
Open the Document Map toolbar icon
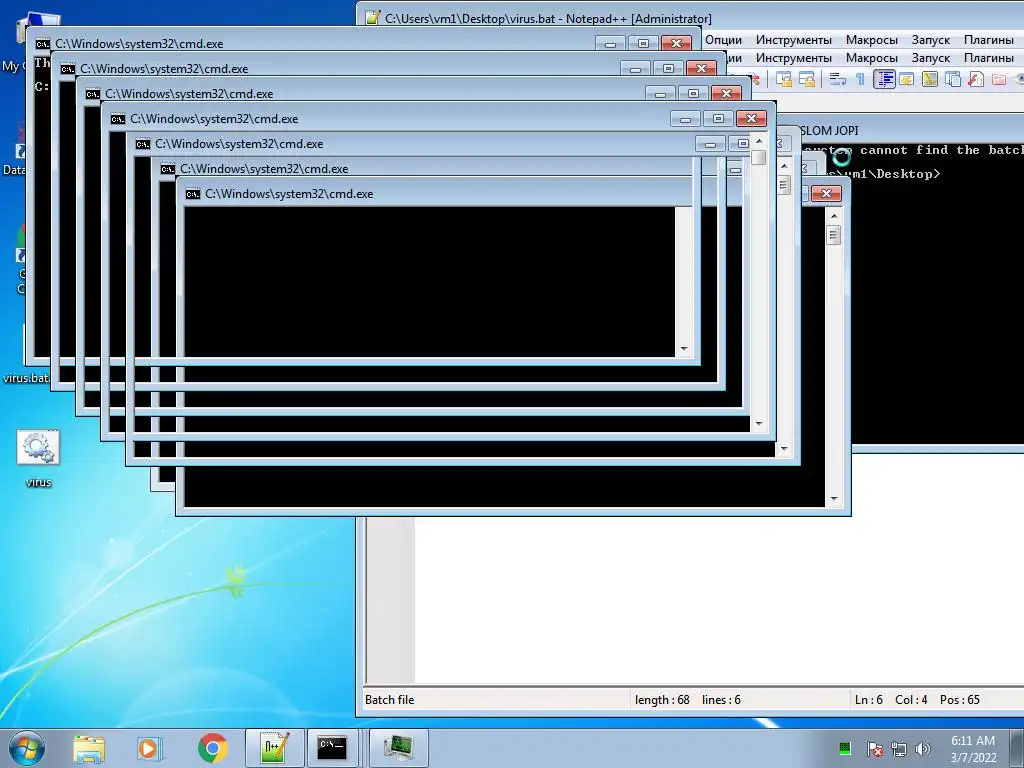click(929, 80)
